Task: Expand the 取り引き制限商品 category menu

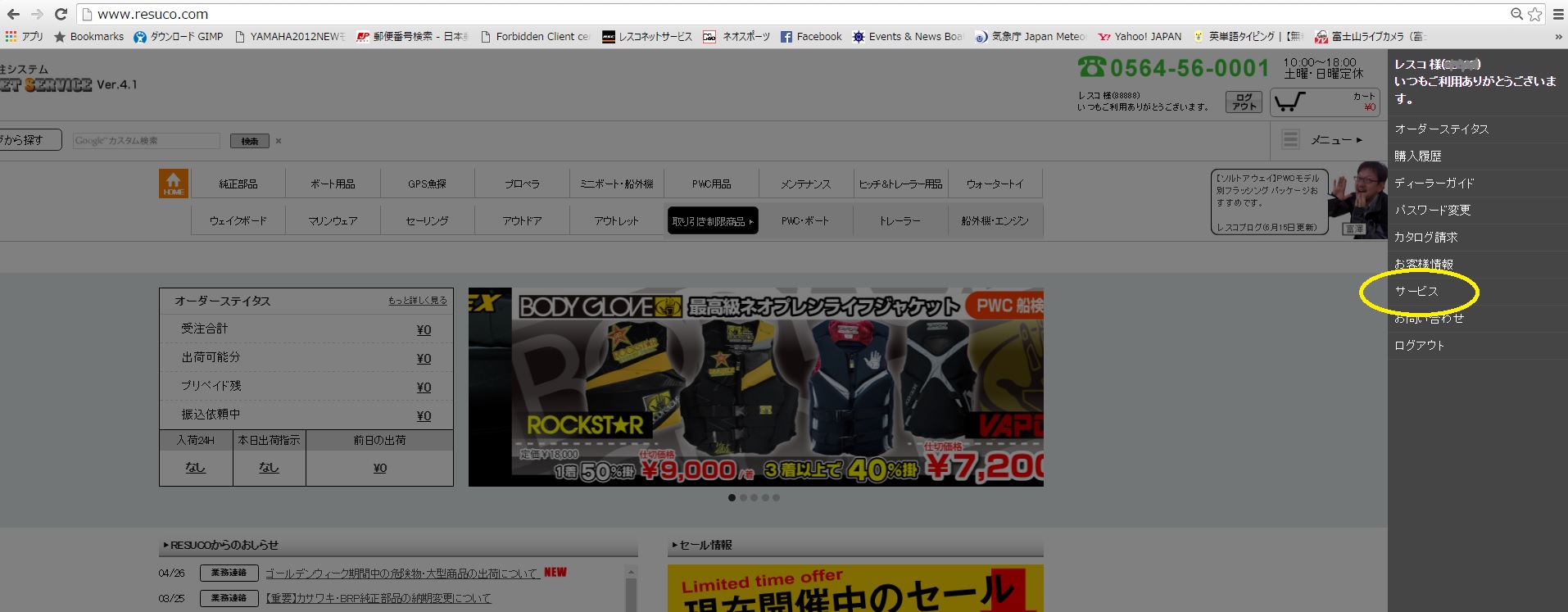Action: 712,221
